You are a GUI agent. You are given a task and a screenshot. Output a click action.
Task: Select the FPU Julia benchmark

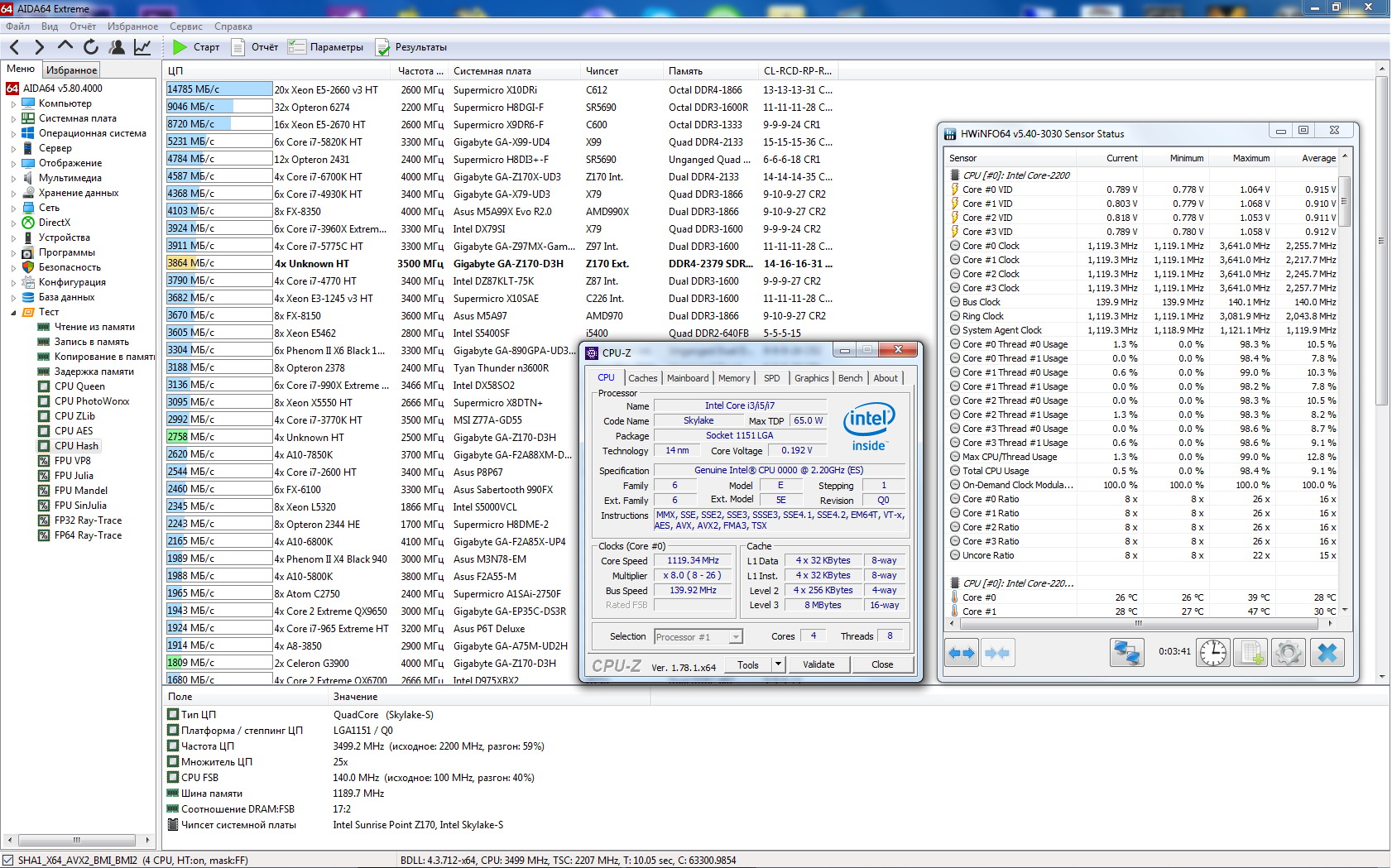(74, 476)
